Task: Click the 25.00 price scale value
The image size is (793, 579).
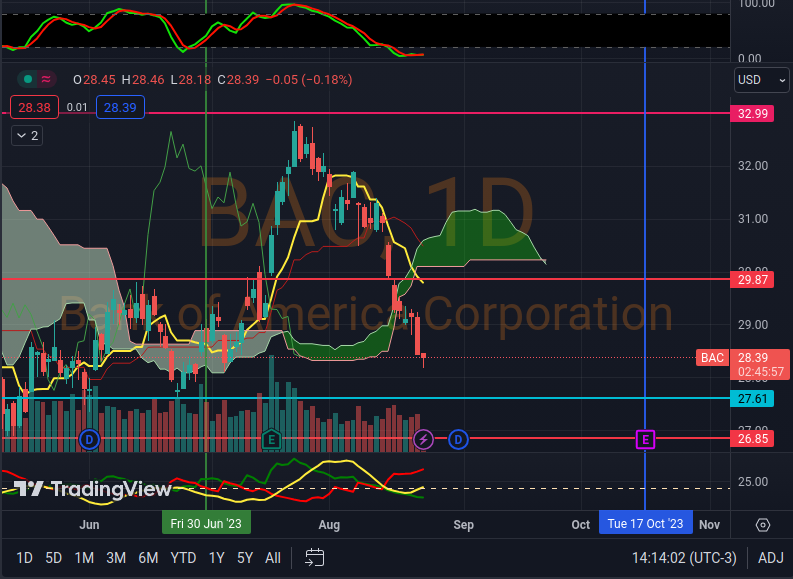Action: pyautogui.click(x=753, y=481)
